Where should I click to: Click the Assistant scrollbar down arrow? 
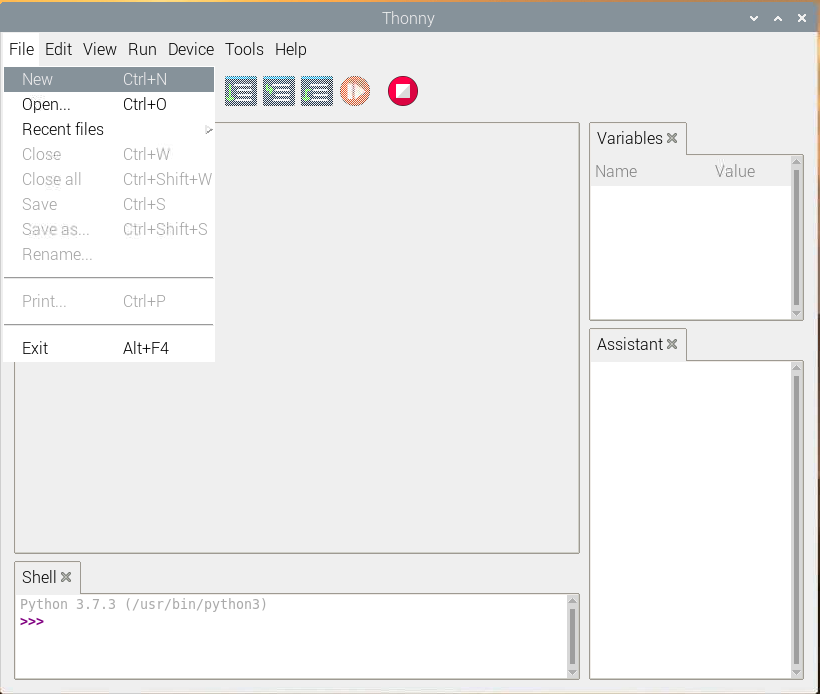796,673
